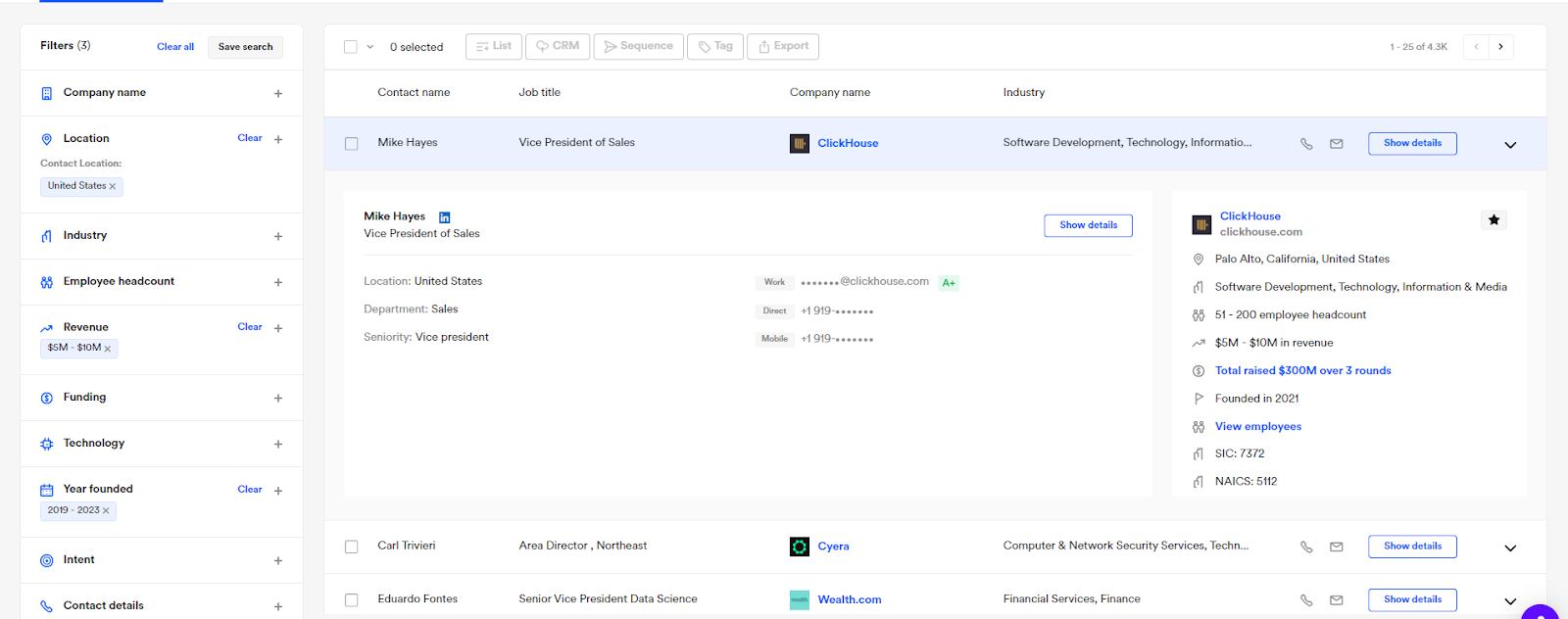Expand the Industry filter plus
This screenshot has width=1568, height=619.
pyautogui.click(x=278, y=237)
